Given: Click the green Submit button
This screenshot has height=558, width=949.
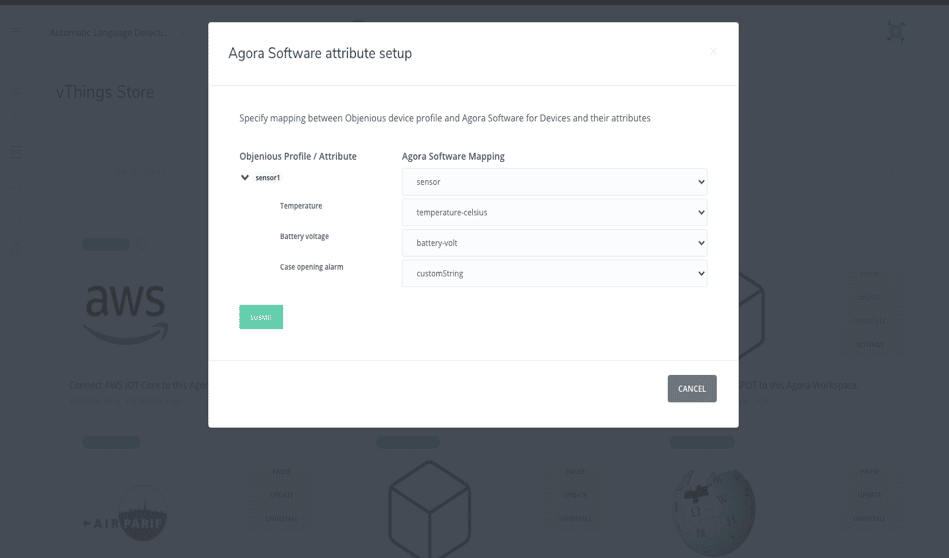Looking at the screenshot, I should pos(261,317).
